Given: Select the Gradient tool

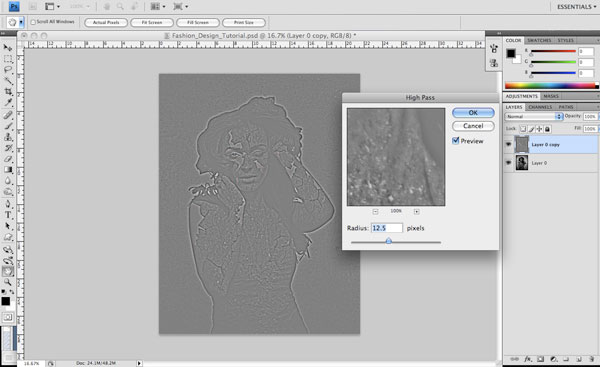Looking at the screenshot, I should (8, 170).
